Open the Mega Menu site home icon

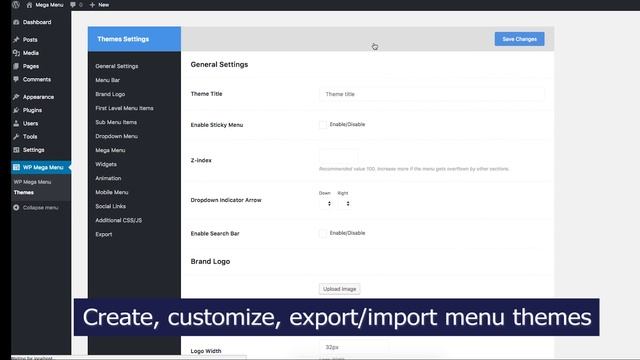point(29,5)
